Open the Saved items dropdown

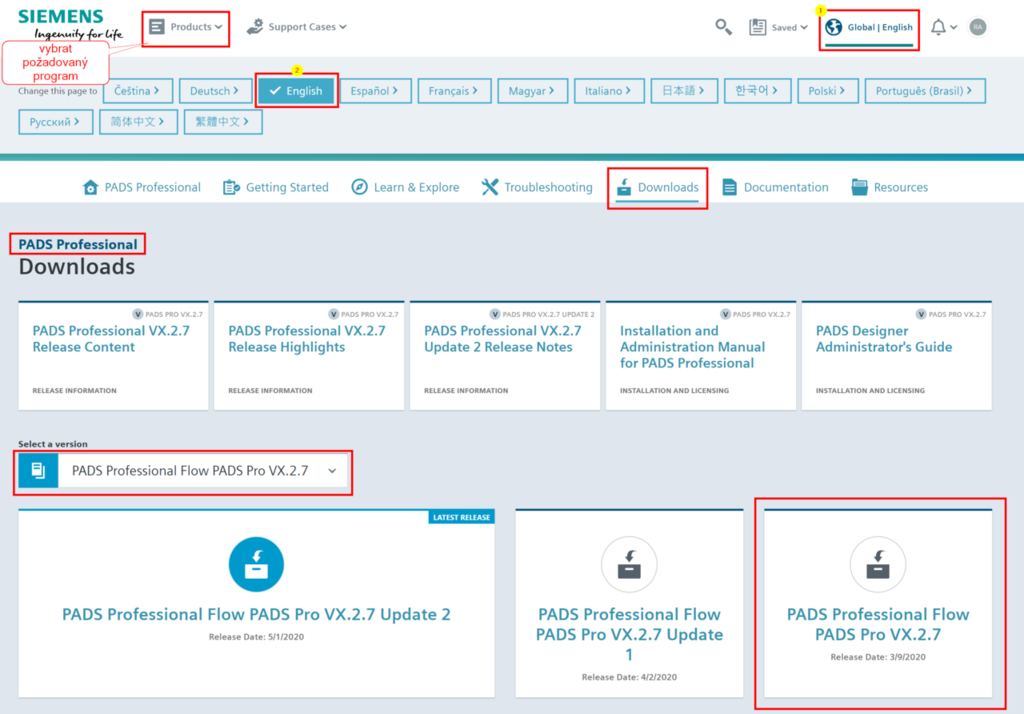(778, 27)
